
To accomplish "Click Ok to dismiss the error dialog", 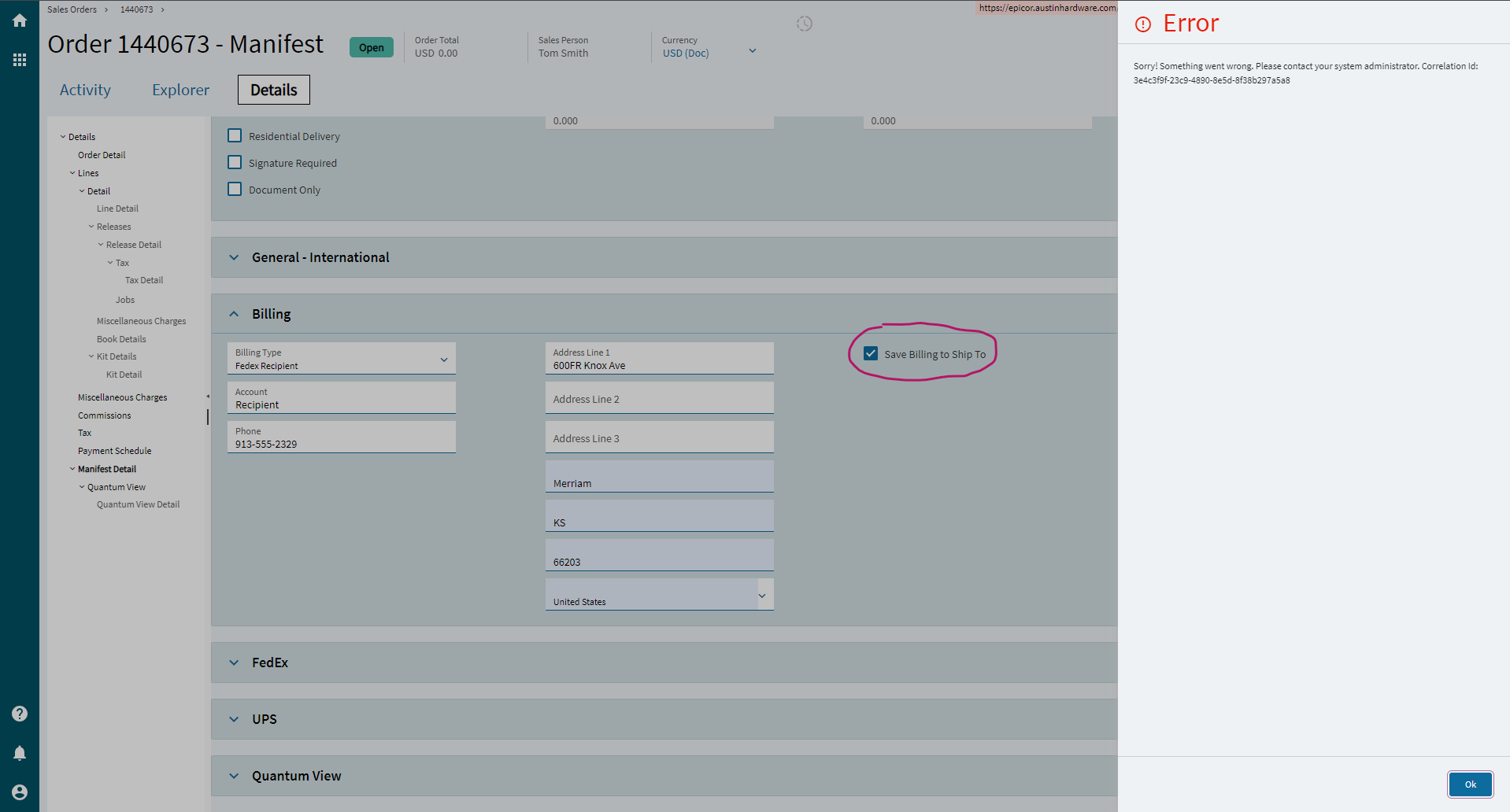I will pyautogui.click(x=1469, y=784).
